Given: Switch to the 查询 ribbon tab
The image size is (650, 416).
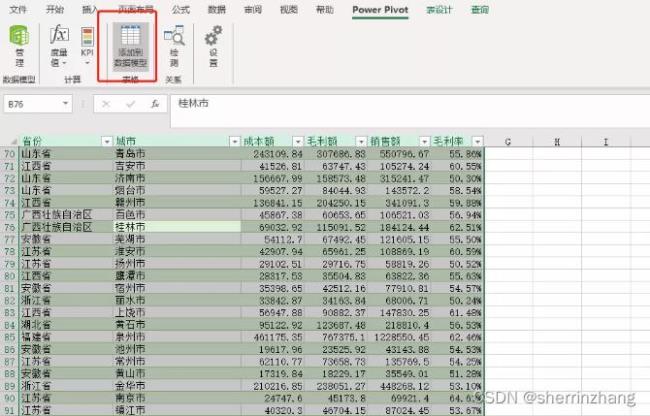Looking at the screenshot, I should [480, 9].
